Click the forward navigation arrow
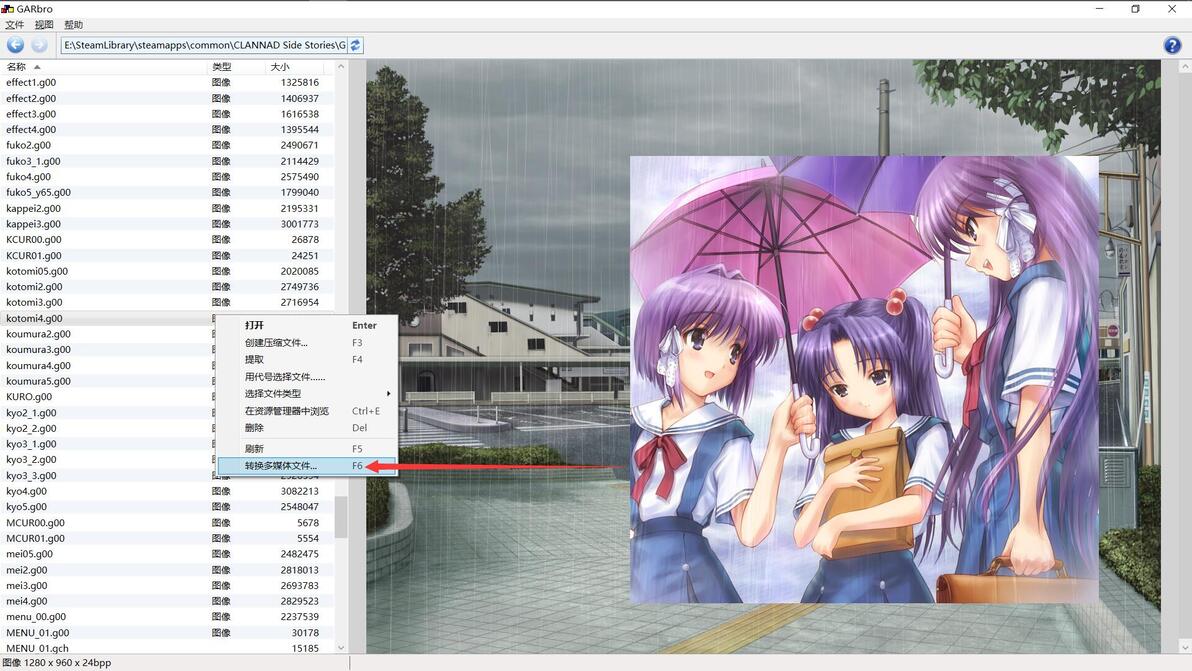 click(x=40, y=45)
